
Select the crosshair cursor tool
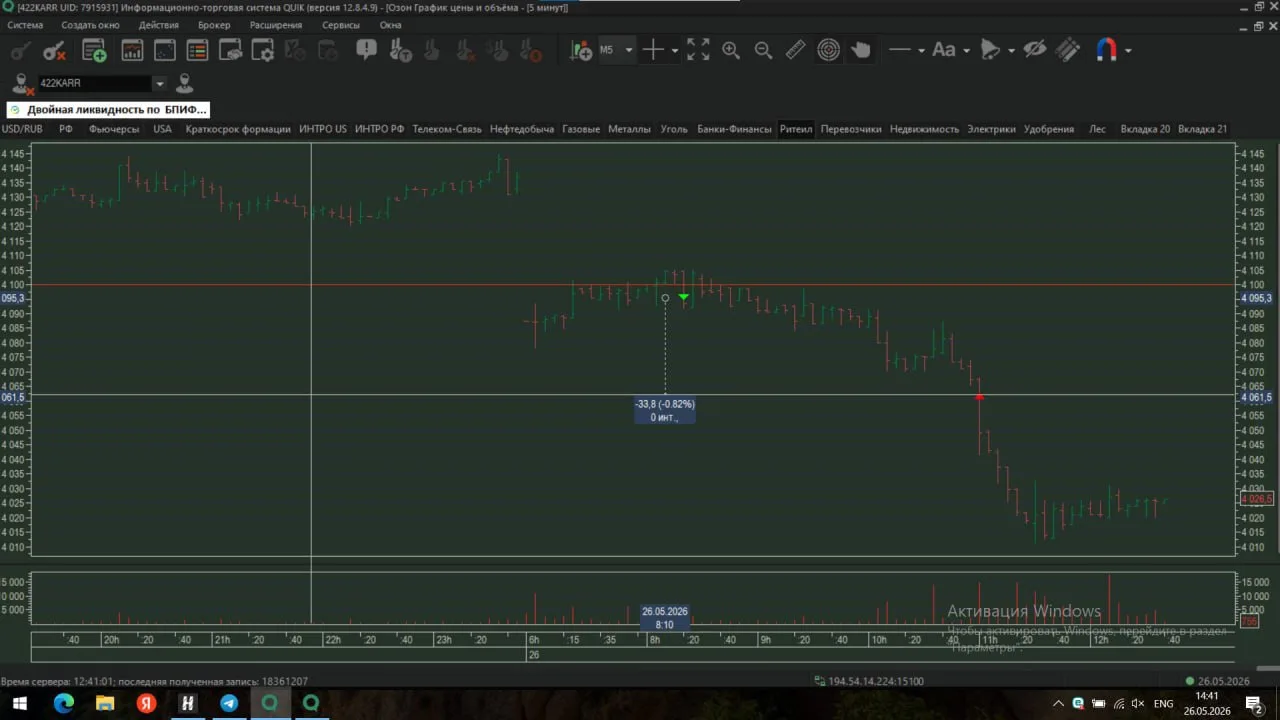(653, 50)
